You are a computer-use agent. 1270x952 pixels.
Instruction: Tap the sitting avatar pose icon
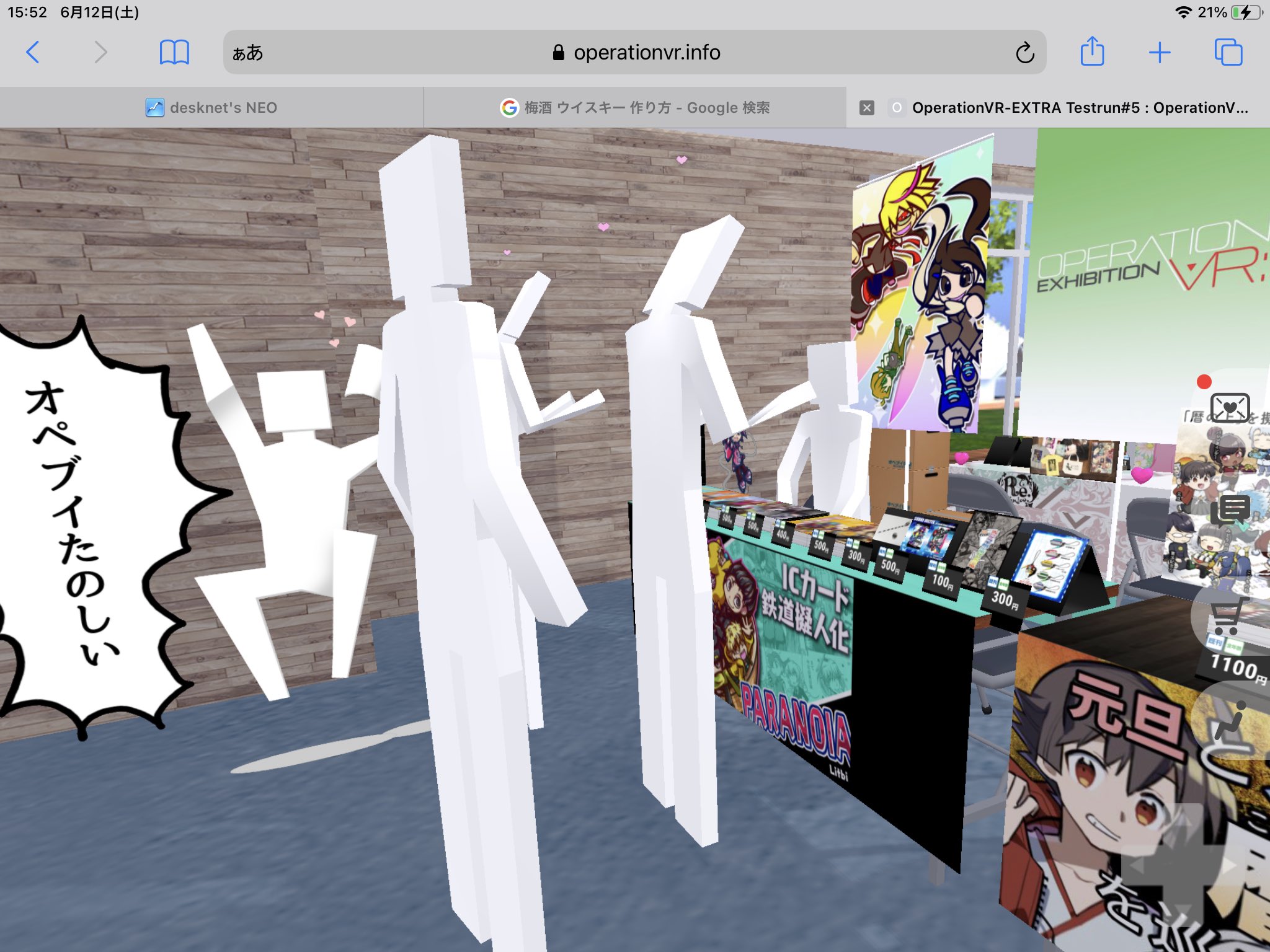[x=1231, y=720]
